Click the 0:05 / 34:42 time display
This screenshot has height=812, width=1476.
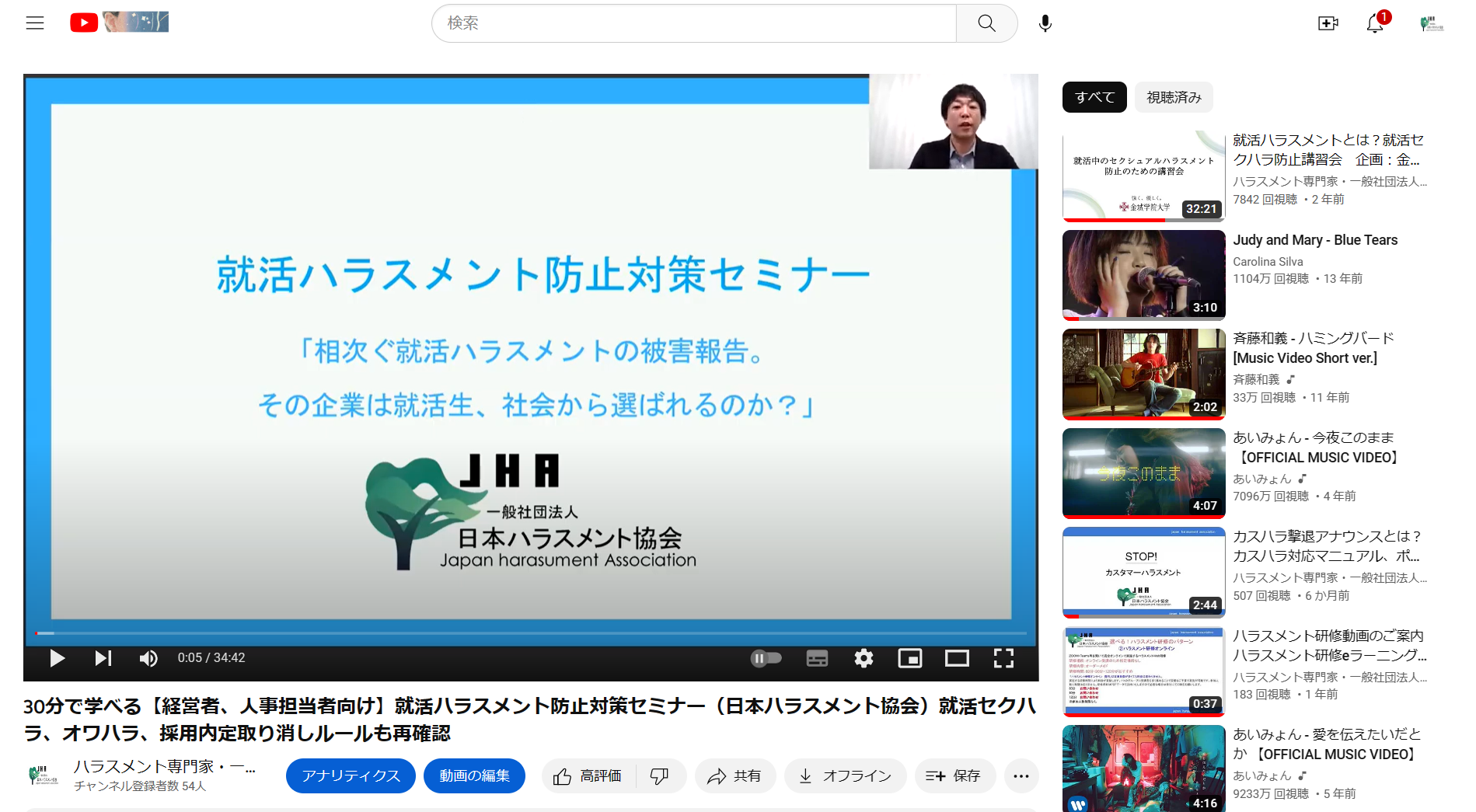[x=211, y=658]
